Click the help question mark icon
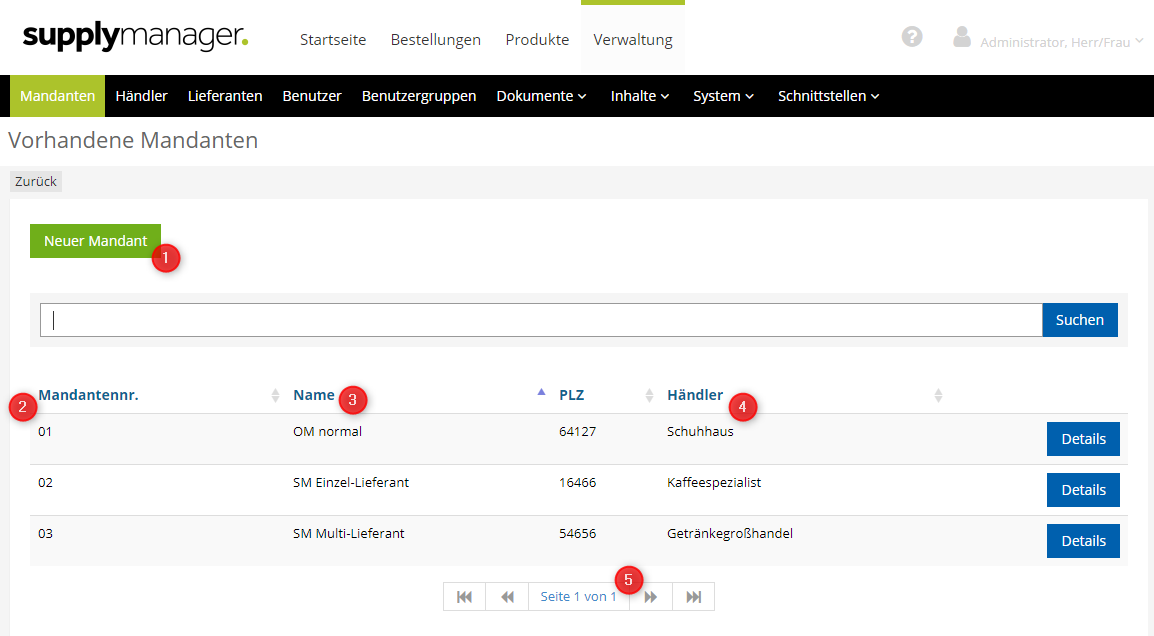The height and width of the screenshot is (636, 1154). coord(911,37)
